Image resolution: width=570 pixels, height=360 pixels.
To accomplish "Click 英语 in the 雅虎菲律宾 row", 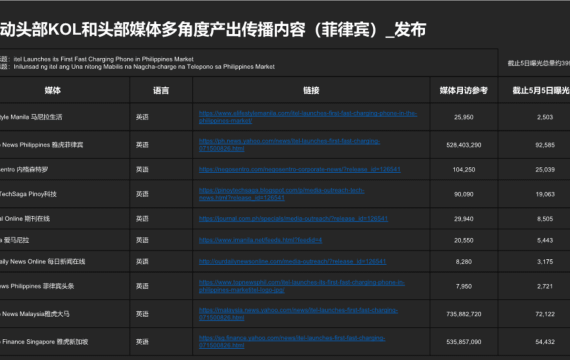I will point(142,145).
